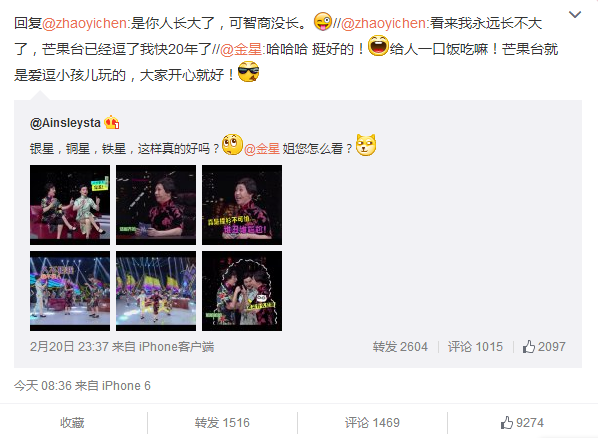The height and width of the screenshot is (438, 598).
Task: Click the VIP badge next to Ainsleysta
Action: click(112, 122)
